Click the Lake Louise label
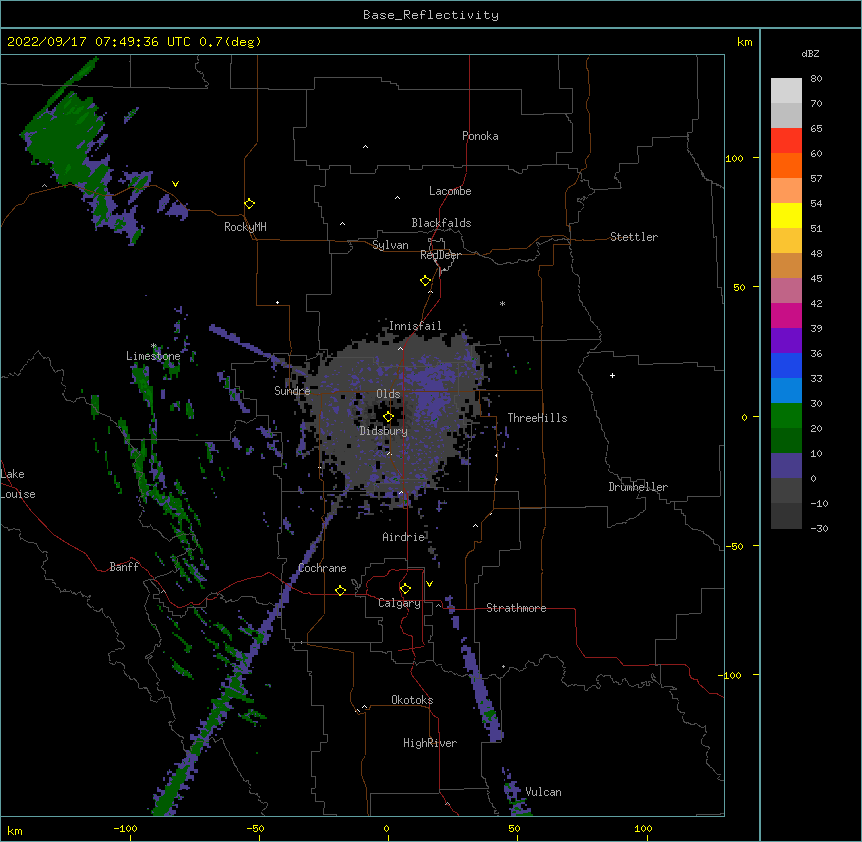This screenshot has width=862, height=842. click(x=18, y=484)
